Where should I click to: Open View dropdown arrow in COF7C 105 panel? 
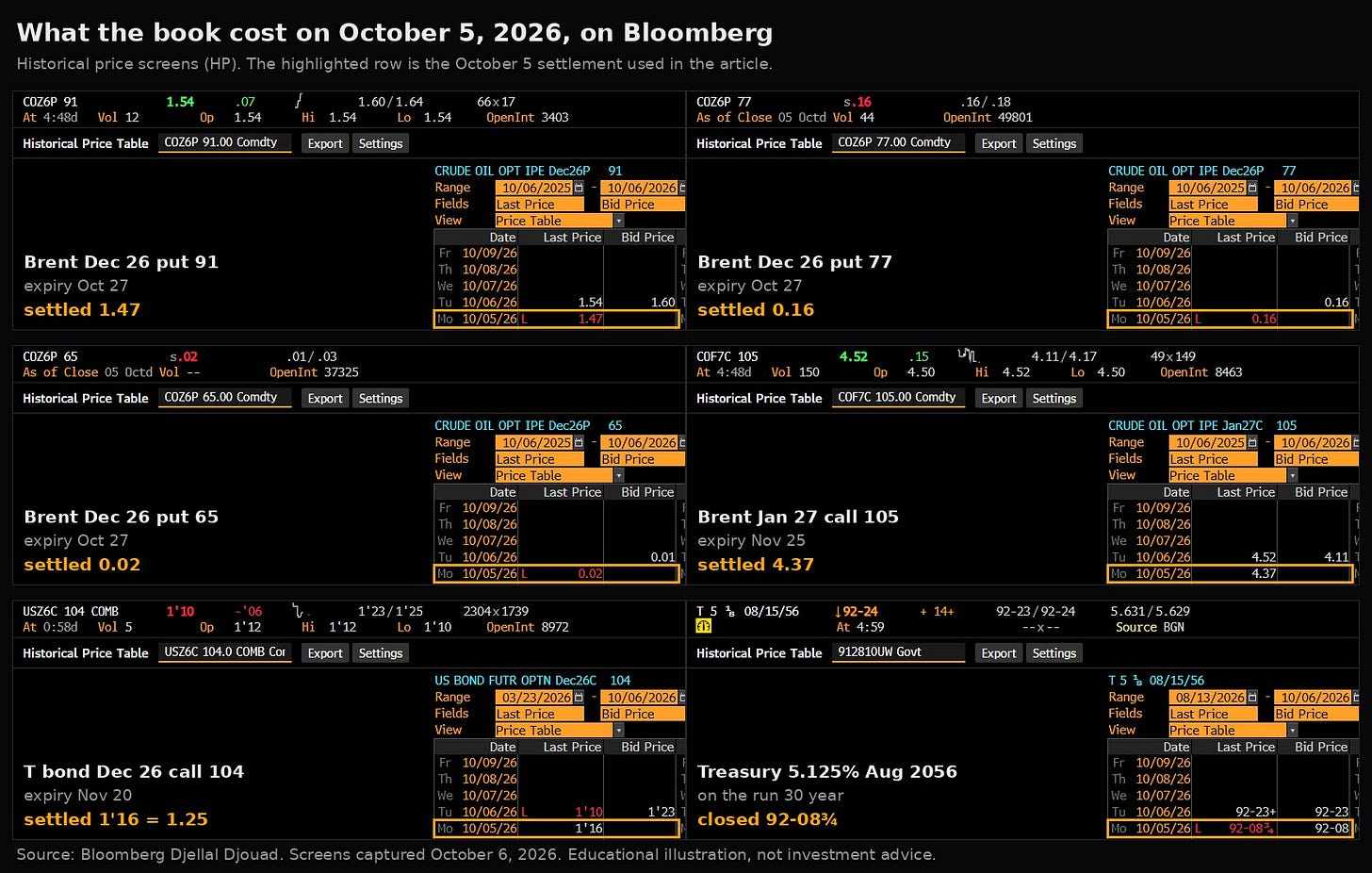coord(1292,475)
